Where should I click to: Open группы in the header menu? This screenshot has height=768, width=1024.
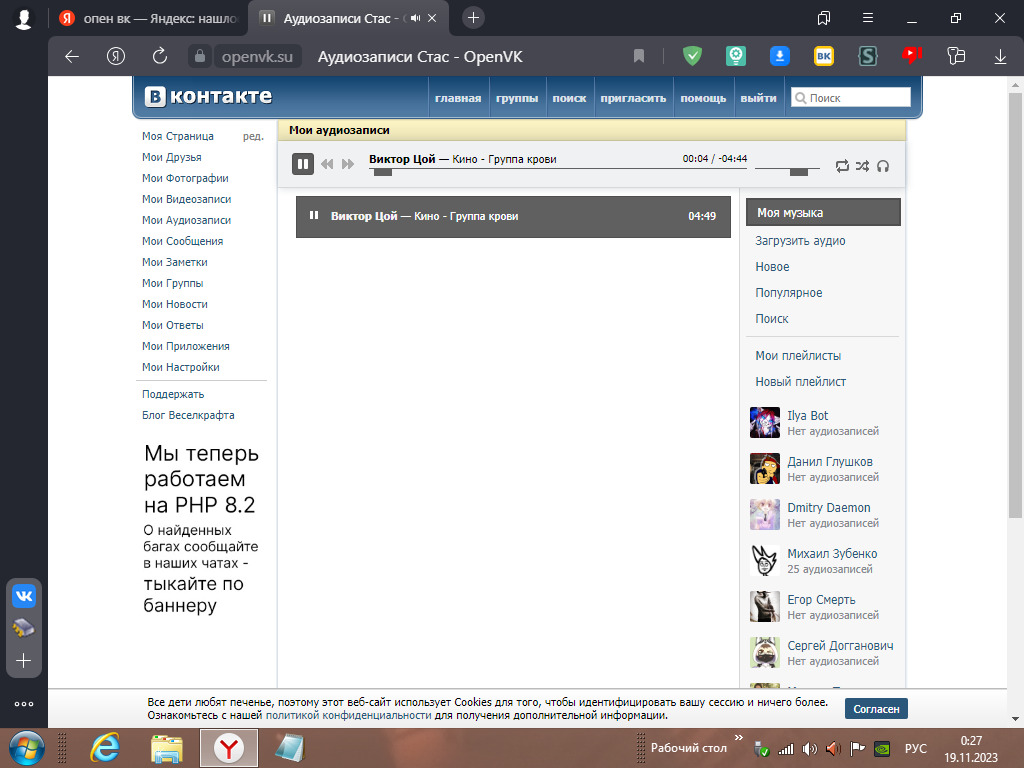point(517,98)
